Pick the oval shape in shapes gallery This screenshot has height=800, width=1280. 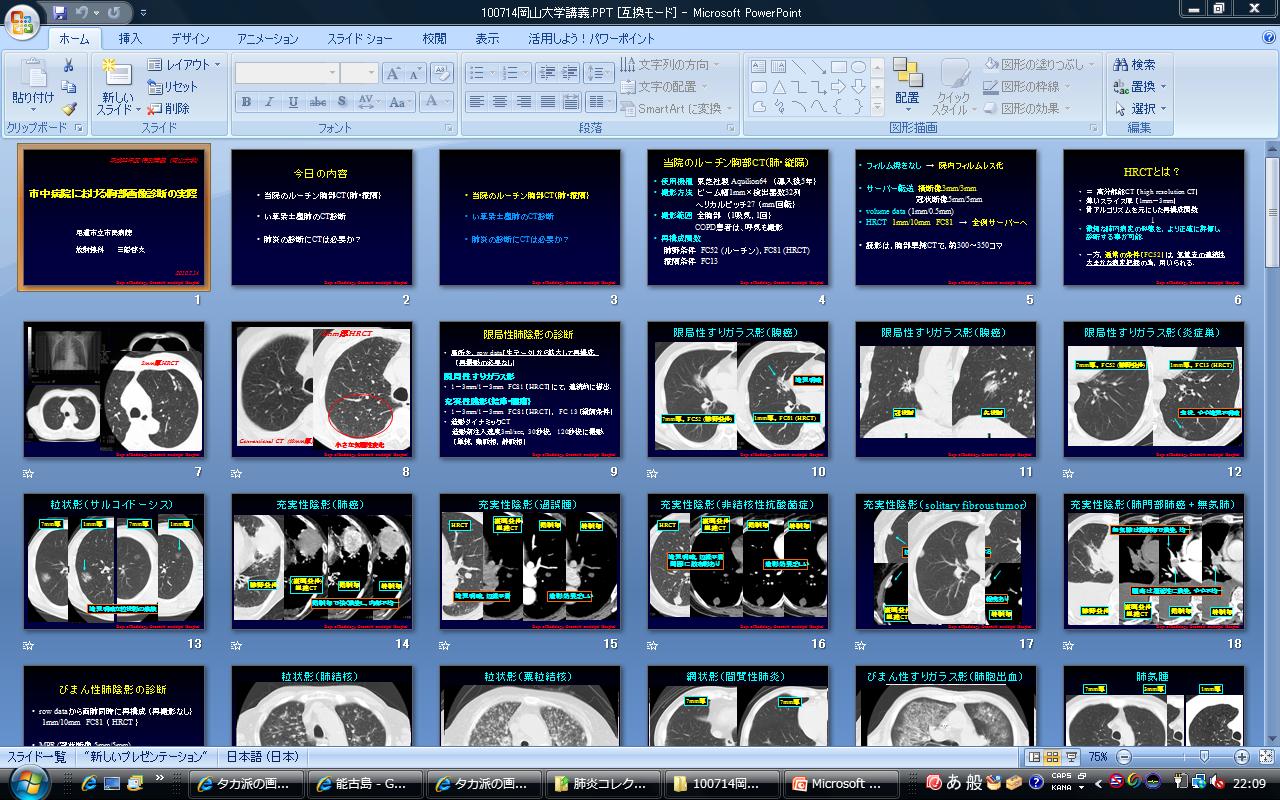click(858, 67)
